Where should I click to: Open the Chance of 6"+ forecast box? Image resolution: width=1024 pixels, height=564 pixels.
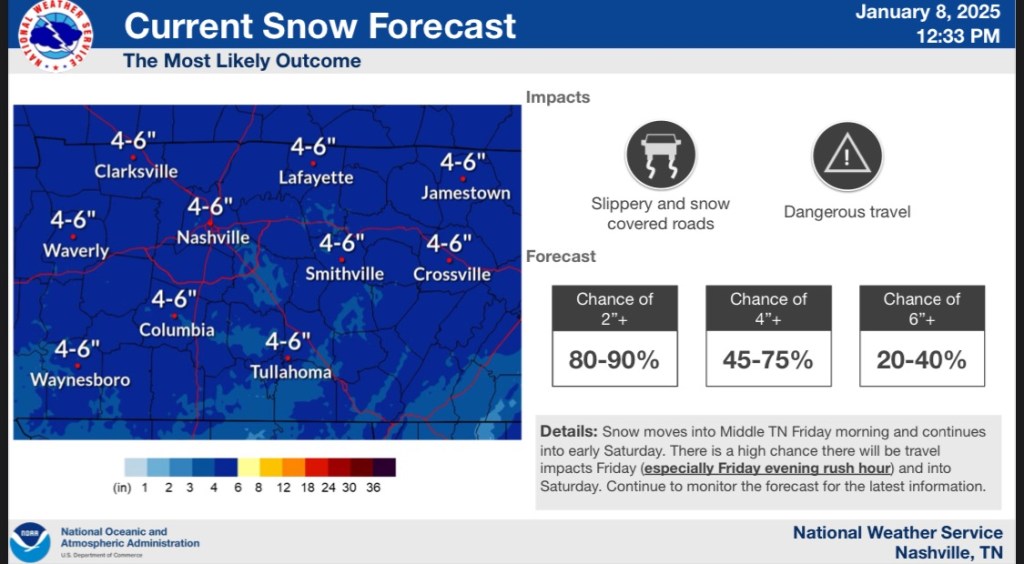click(921, 335)
